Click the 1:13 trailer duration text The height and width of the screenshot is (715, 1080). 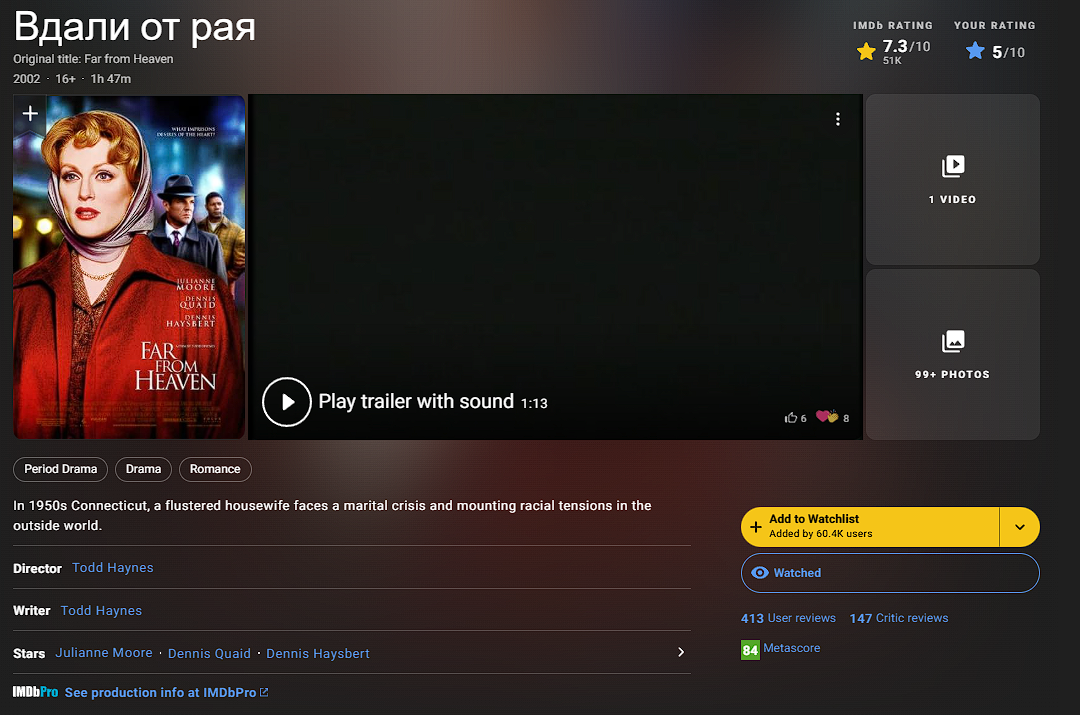534,404
